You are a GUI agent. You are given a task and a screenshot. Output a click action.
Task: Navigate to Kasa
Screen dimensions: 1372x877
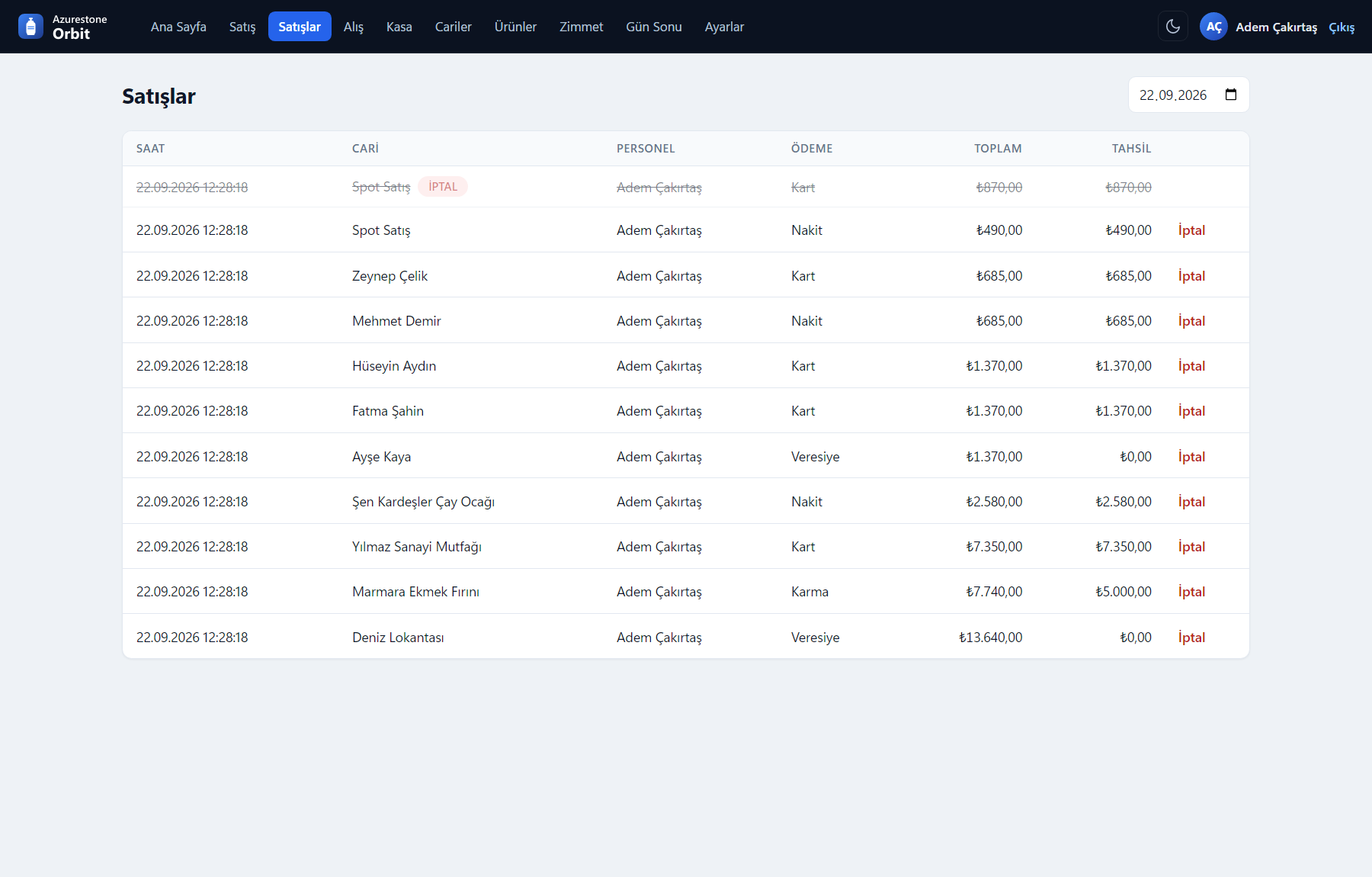point(399,27)
